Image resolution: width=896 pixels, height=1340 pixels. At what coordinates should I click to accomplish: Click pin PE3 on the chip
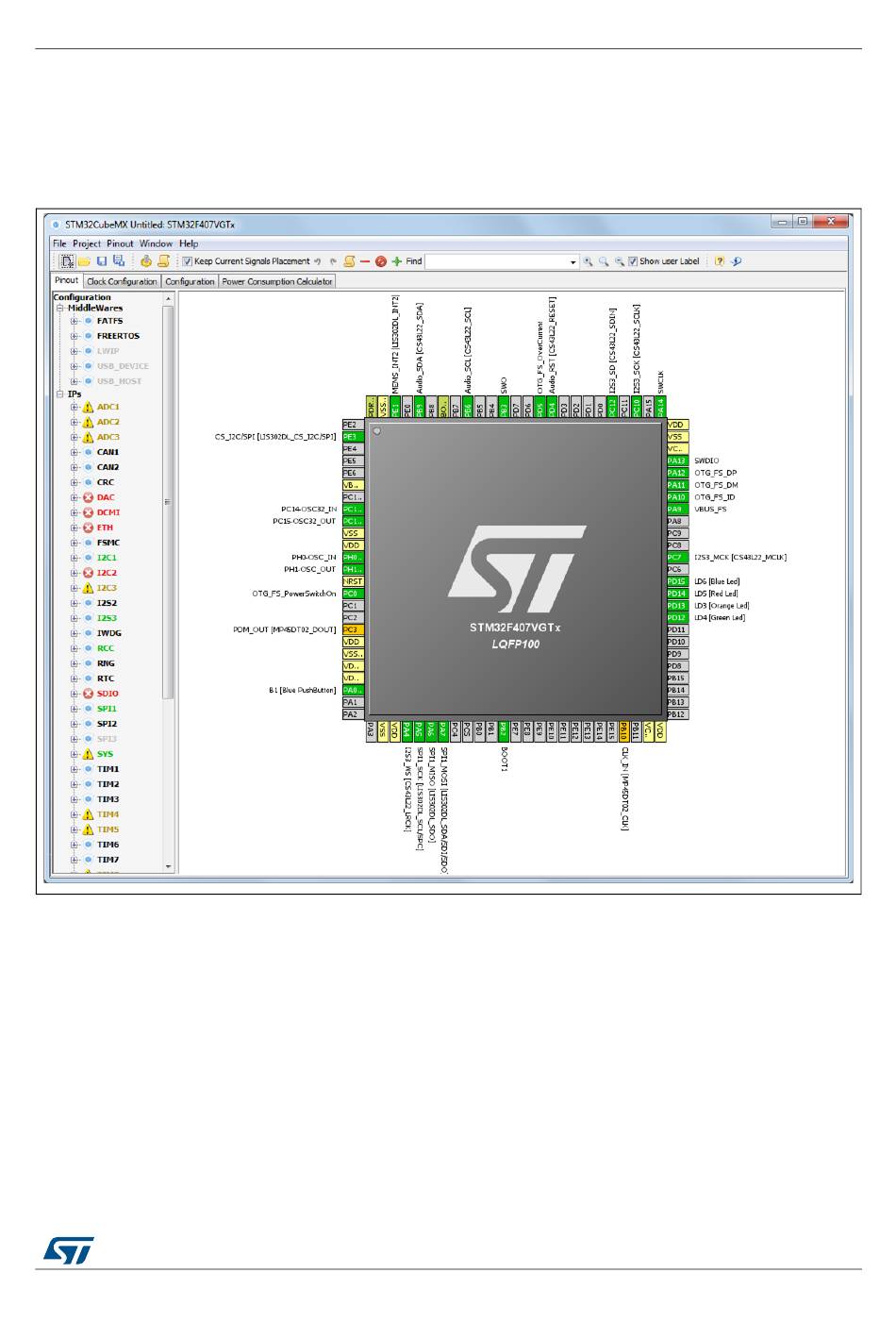click(x=353, y=437)
